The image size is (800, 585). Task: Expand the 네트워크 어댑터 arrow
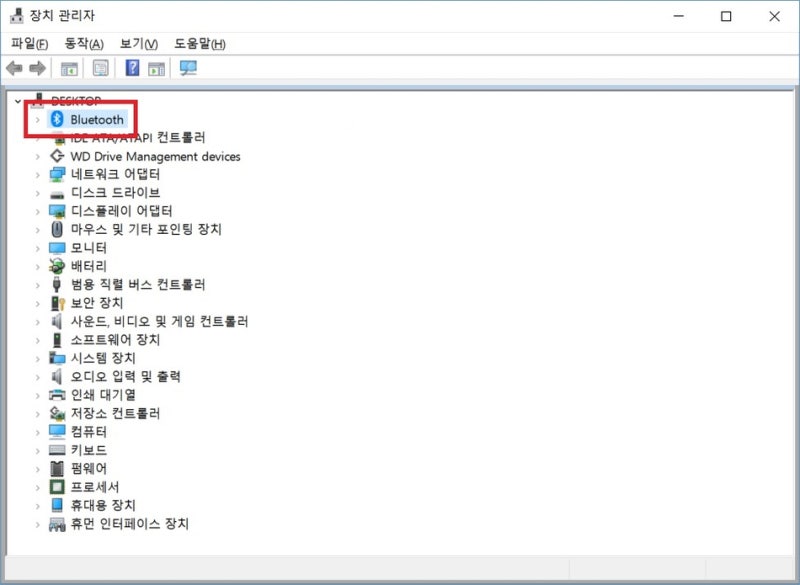[37, 175]
